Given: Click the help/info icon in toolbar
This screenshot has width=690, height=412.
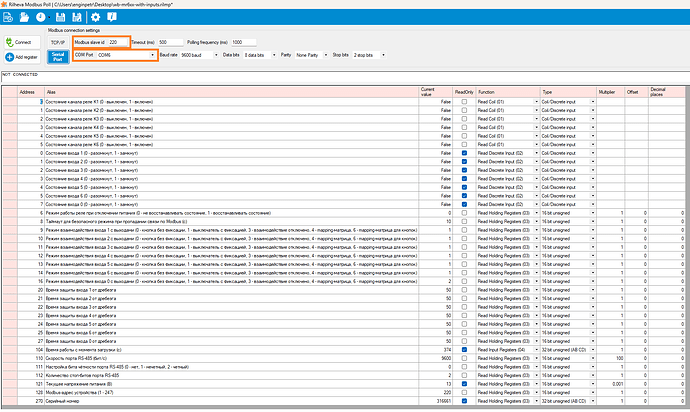Looking at the screenshot, I should point(113,18).
